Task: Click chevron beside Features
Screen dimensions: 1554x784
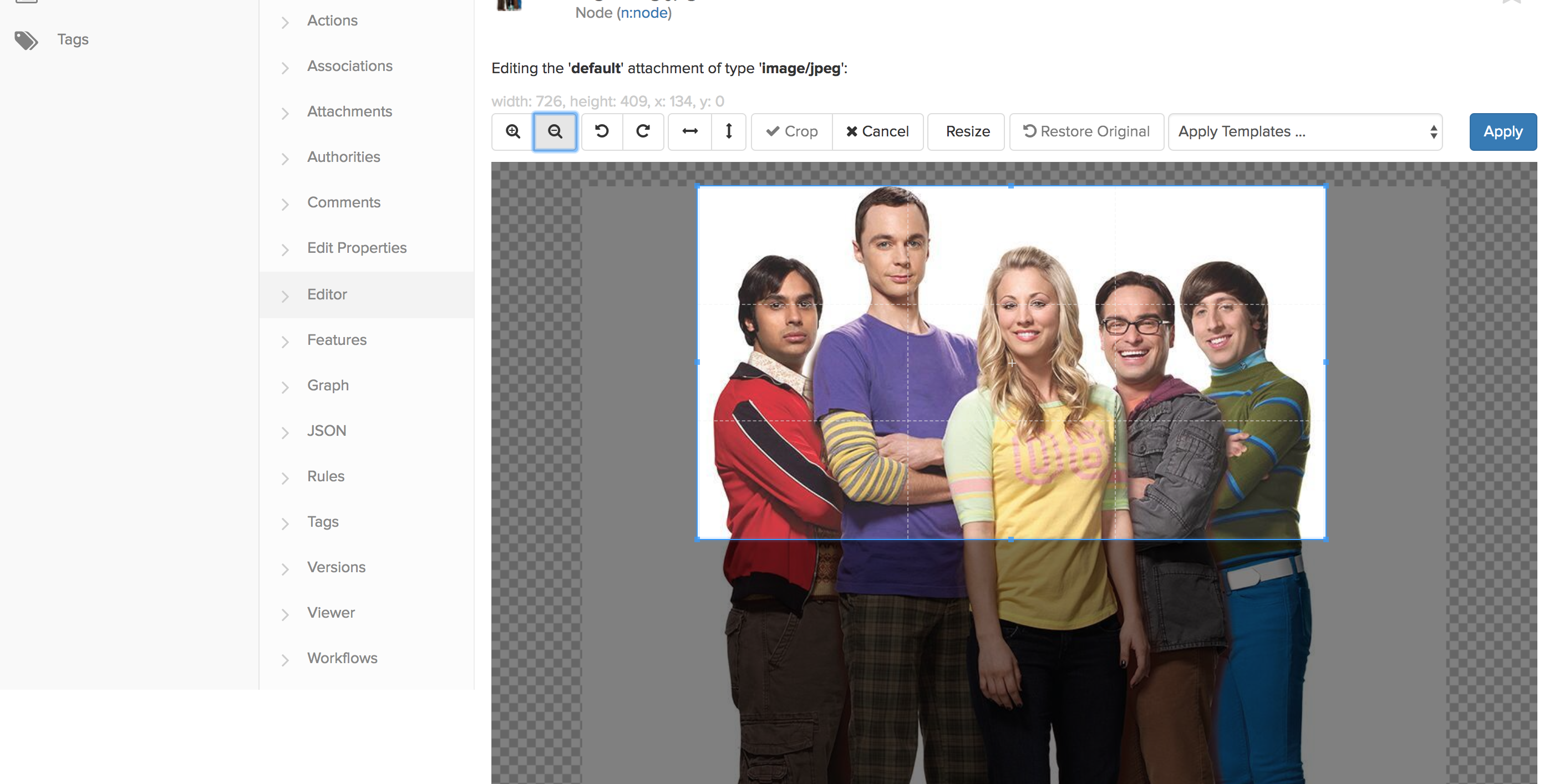Action: 285,342
